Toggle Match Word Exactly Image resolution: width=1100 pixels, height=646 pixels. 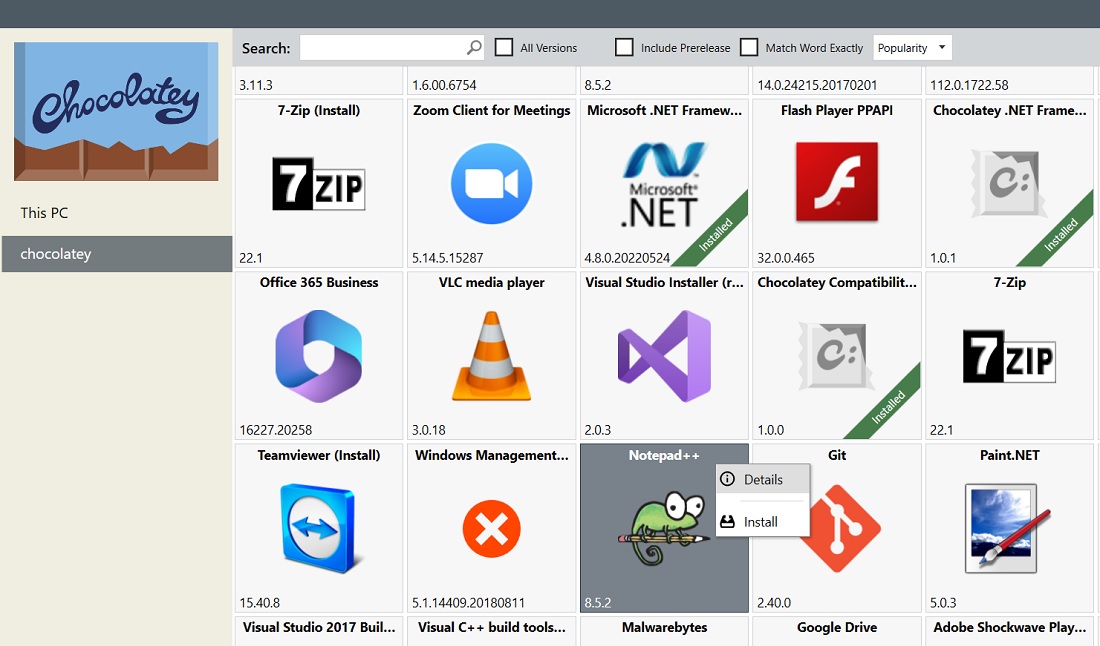pyautogui.click(x=749, y=47)
